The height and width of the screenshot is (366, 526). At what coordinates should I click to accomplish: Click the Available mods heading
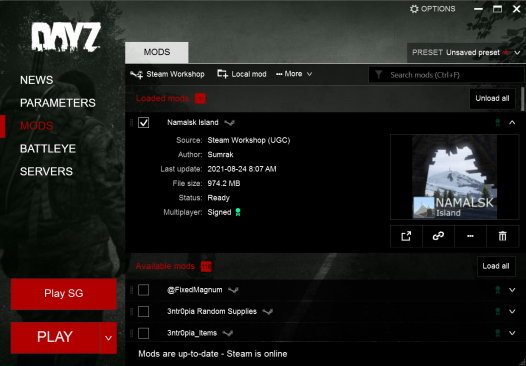(165, 266)
